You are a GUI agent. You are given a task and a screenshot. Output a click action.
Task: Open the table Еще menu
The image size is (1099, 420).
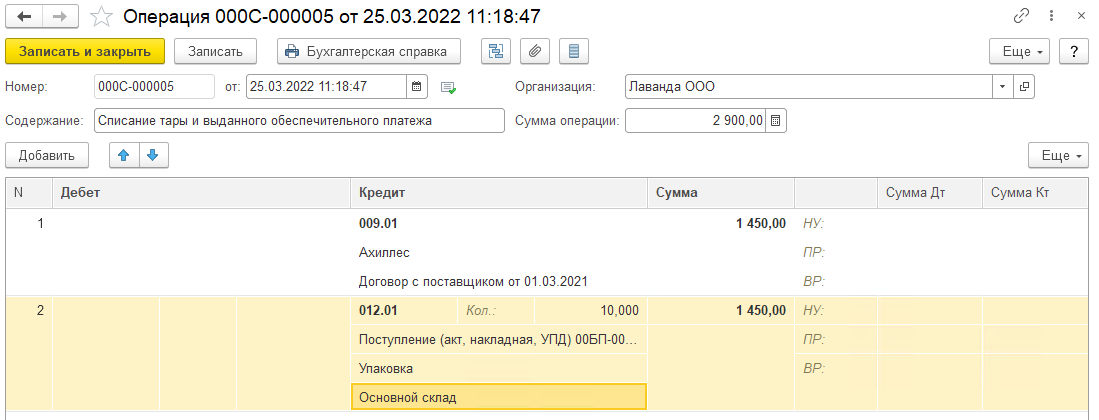tap(1058, 156)
